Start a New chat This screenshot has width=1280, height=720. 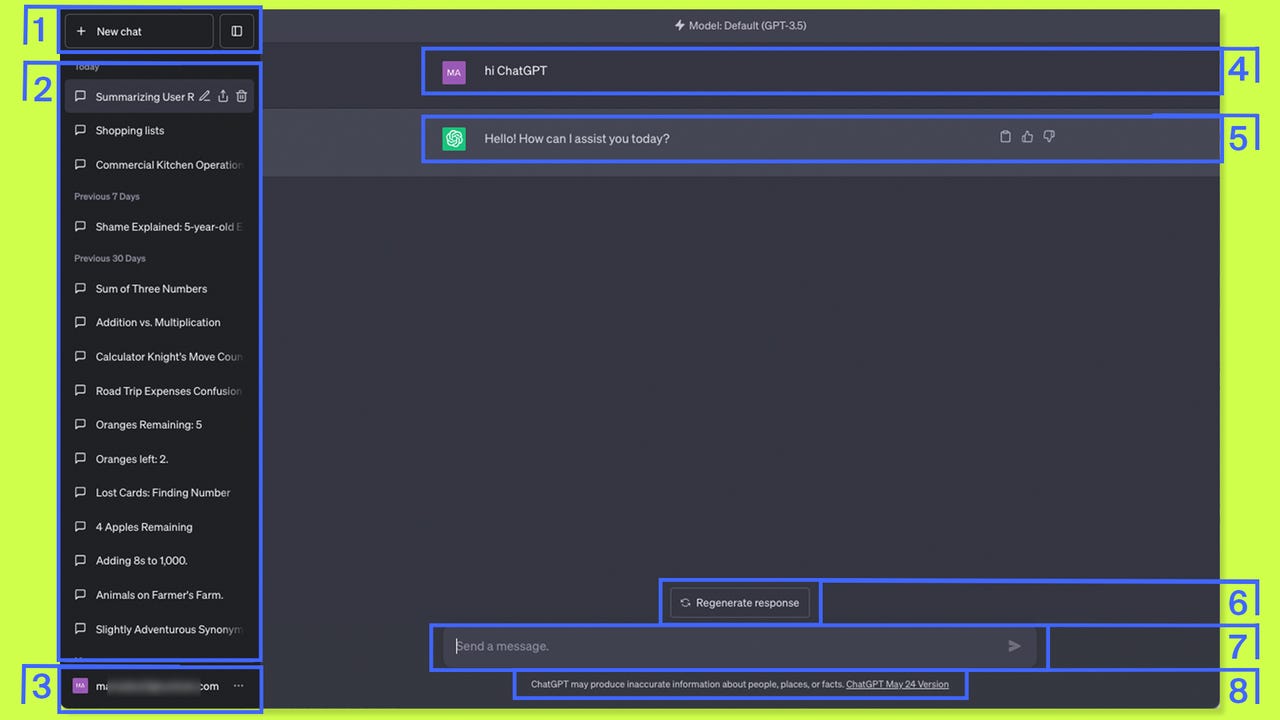point(139,31)
